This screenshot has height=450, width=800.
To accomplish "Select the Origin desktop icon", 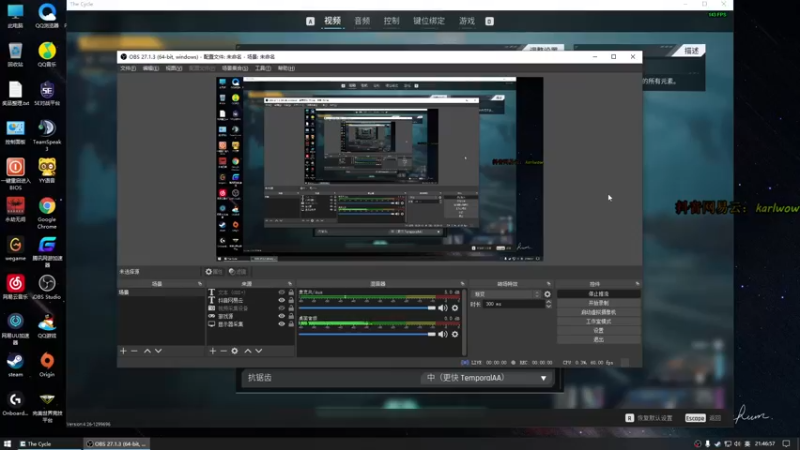I will click(47, 365).
